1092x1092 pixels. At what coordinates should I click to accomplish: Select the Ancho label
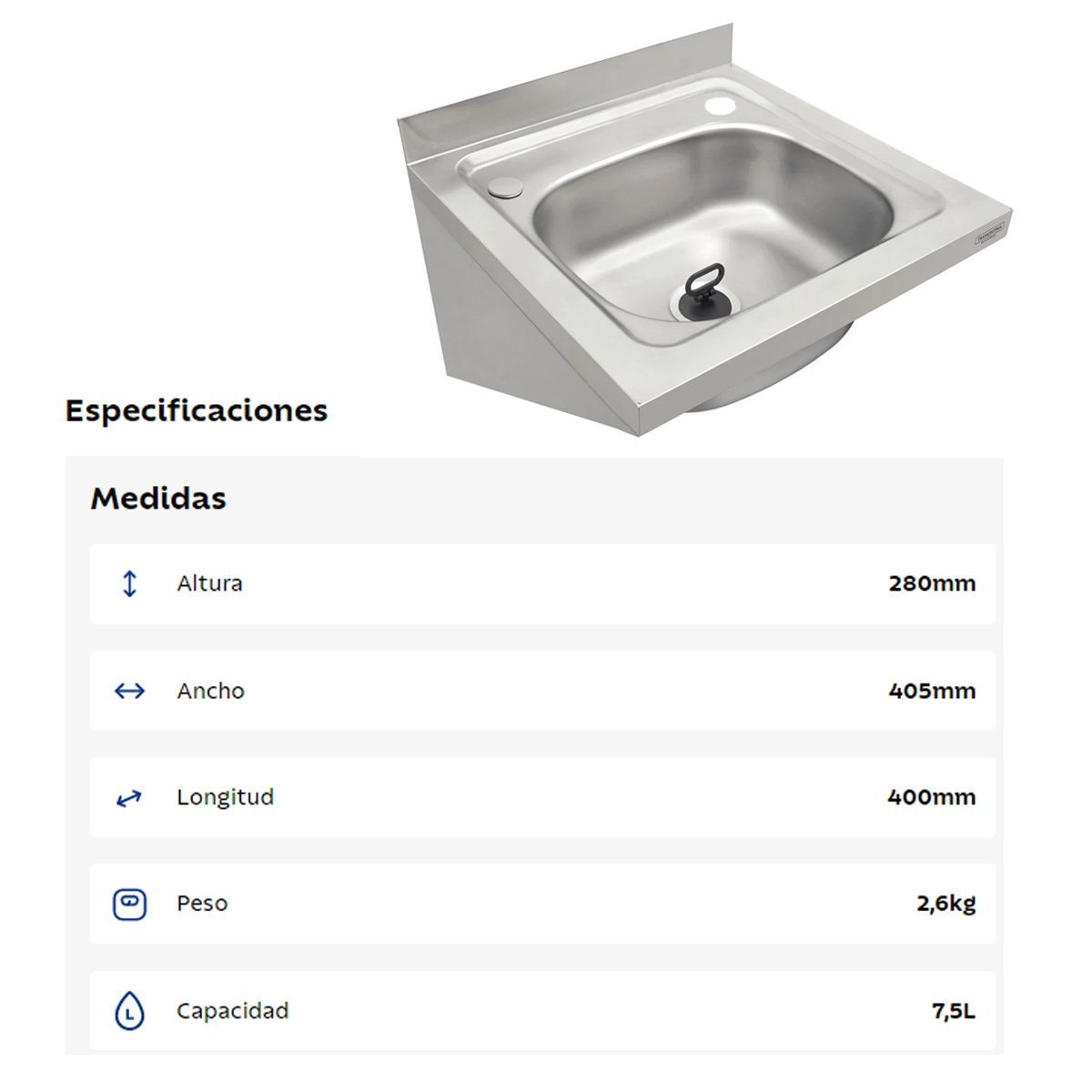[210, 691]
